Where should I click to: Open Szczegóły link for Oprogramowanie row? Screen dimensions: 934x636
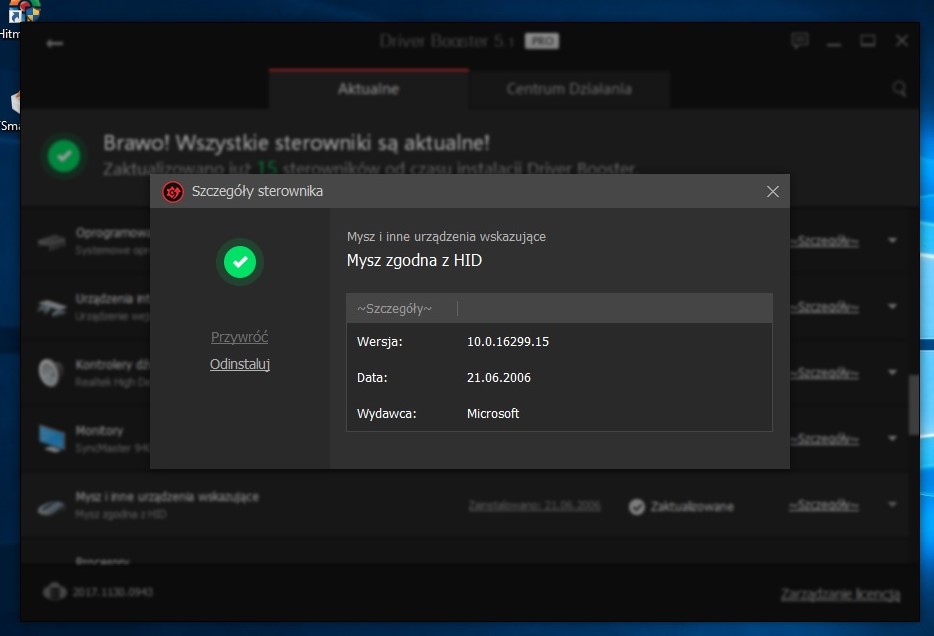tap(824, 241)
